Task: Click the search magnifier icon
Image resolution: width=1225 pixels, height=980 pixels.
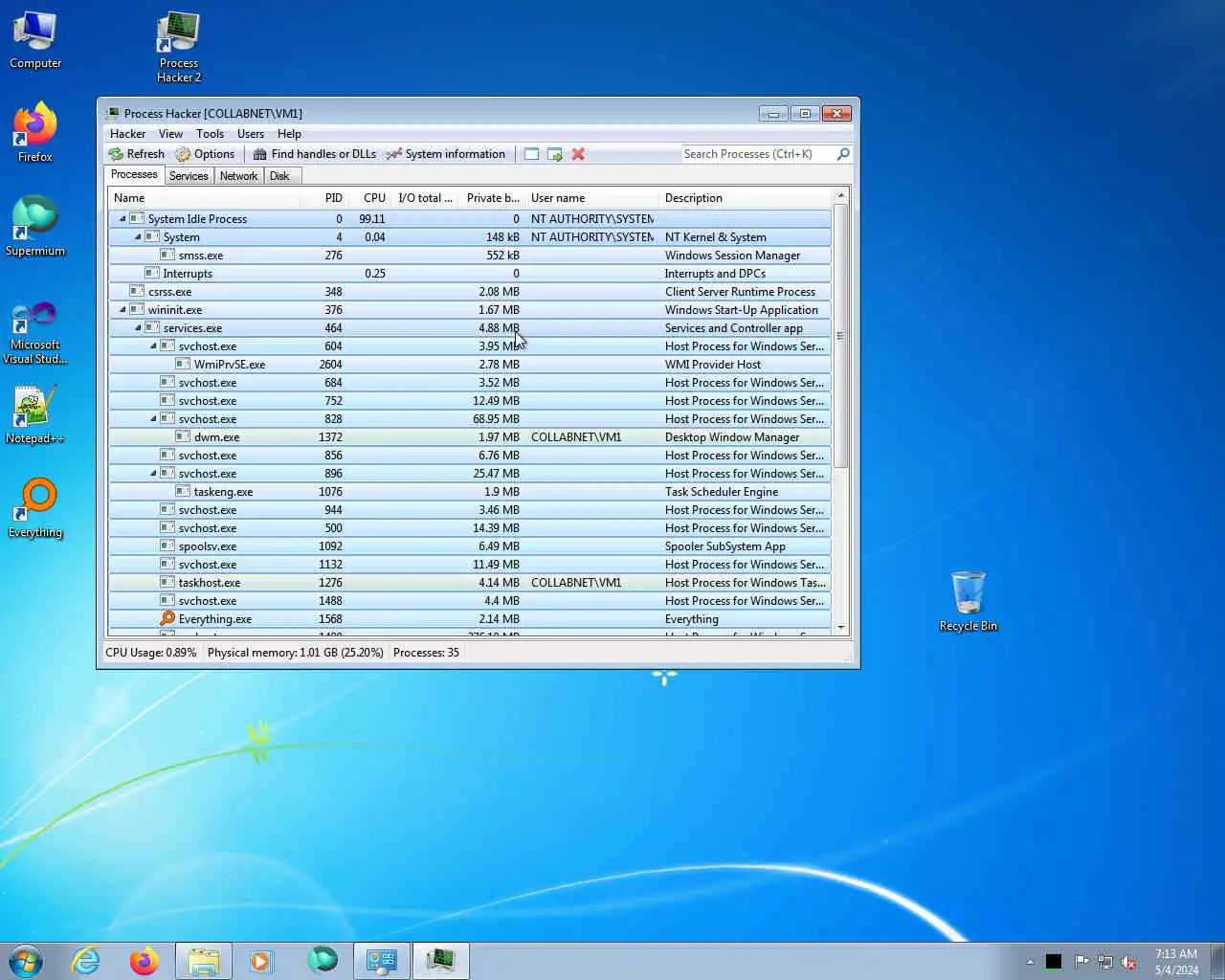Action: 843,154
